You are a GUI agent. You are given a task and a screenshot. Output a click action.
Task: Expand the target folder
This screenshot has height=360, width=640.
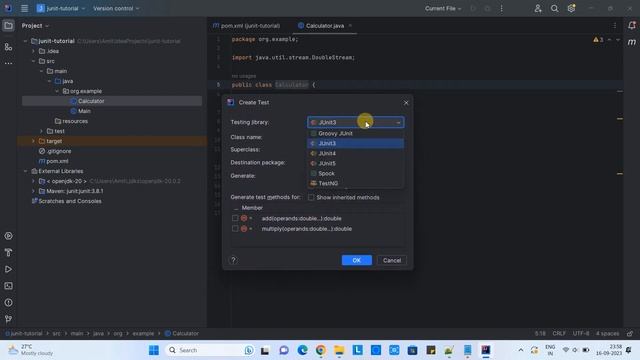pos(33,141)
